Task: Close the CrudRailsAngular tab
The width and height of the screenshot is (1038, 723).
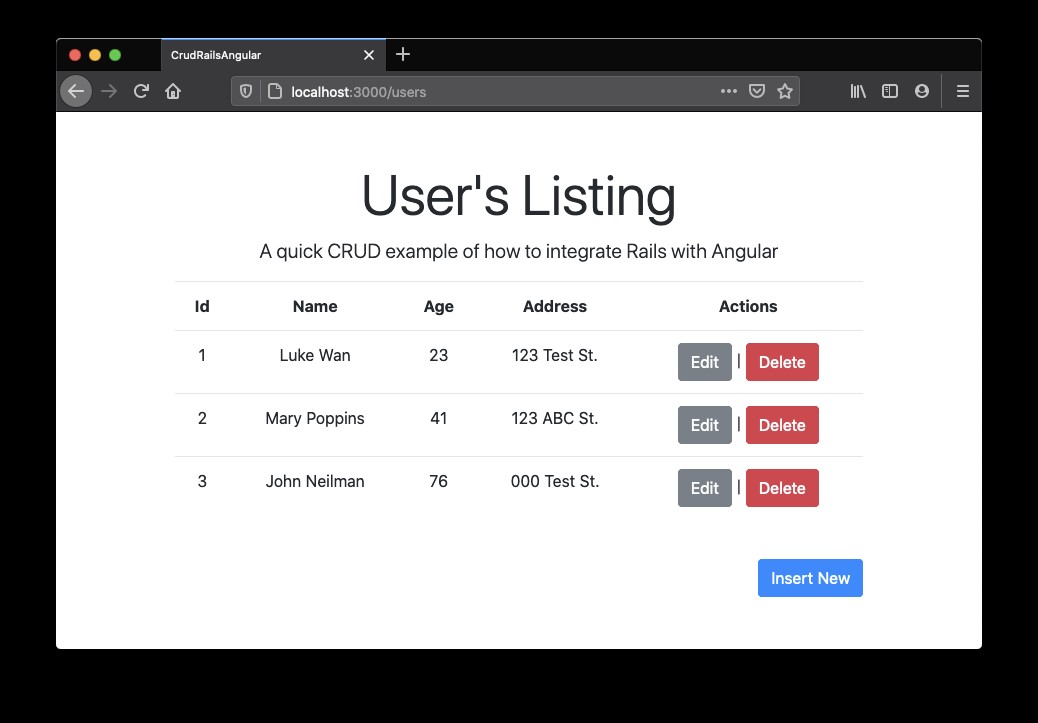Action: (369, 55)
